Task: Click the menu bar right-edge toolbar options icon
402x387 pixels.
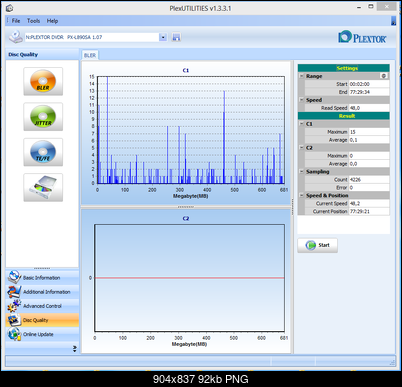Action: (x=393, y=21)
